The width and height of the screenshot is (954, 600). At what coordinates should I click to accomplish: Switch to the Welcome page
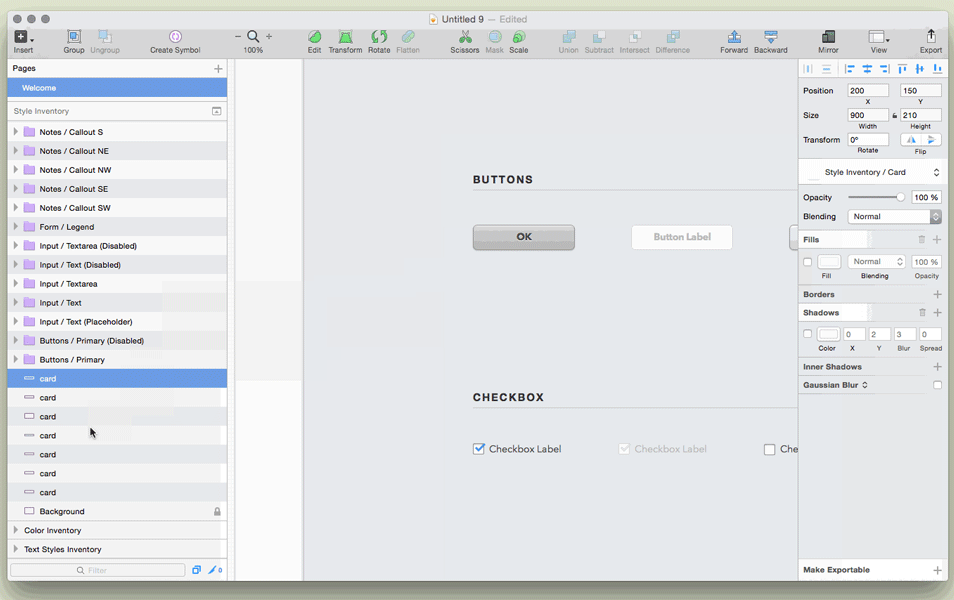117,88
